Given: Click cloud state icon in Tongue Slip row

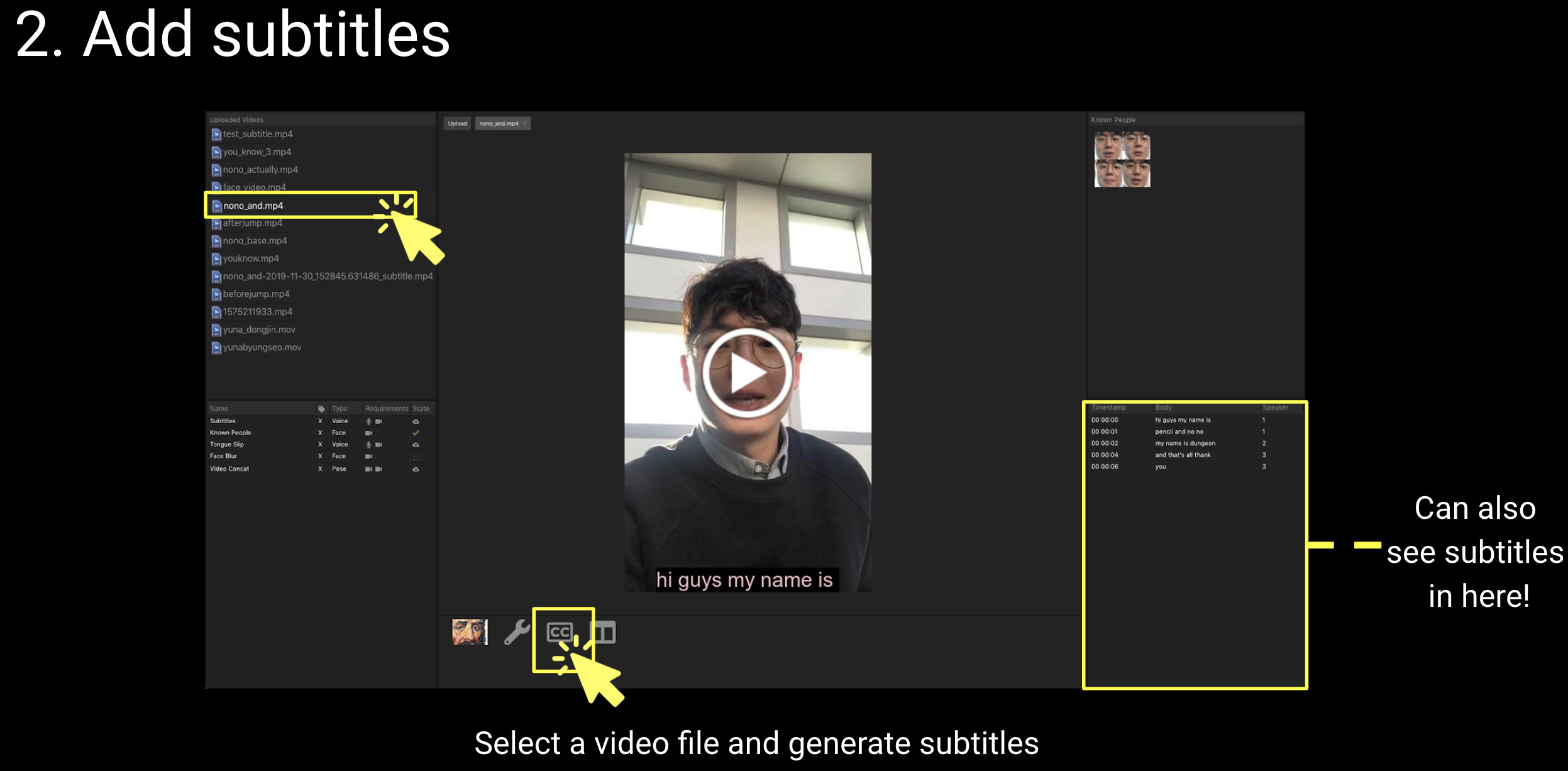Looking at the screenshot, I should point(416,445).
